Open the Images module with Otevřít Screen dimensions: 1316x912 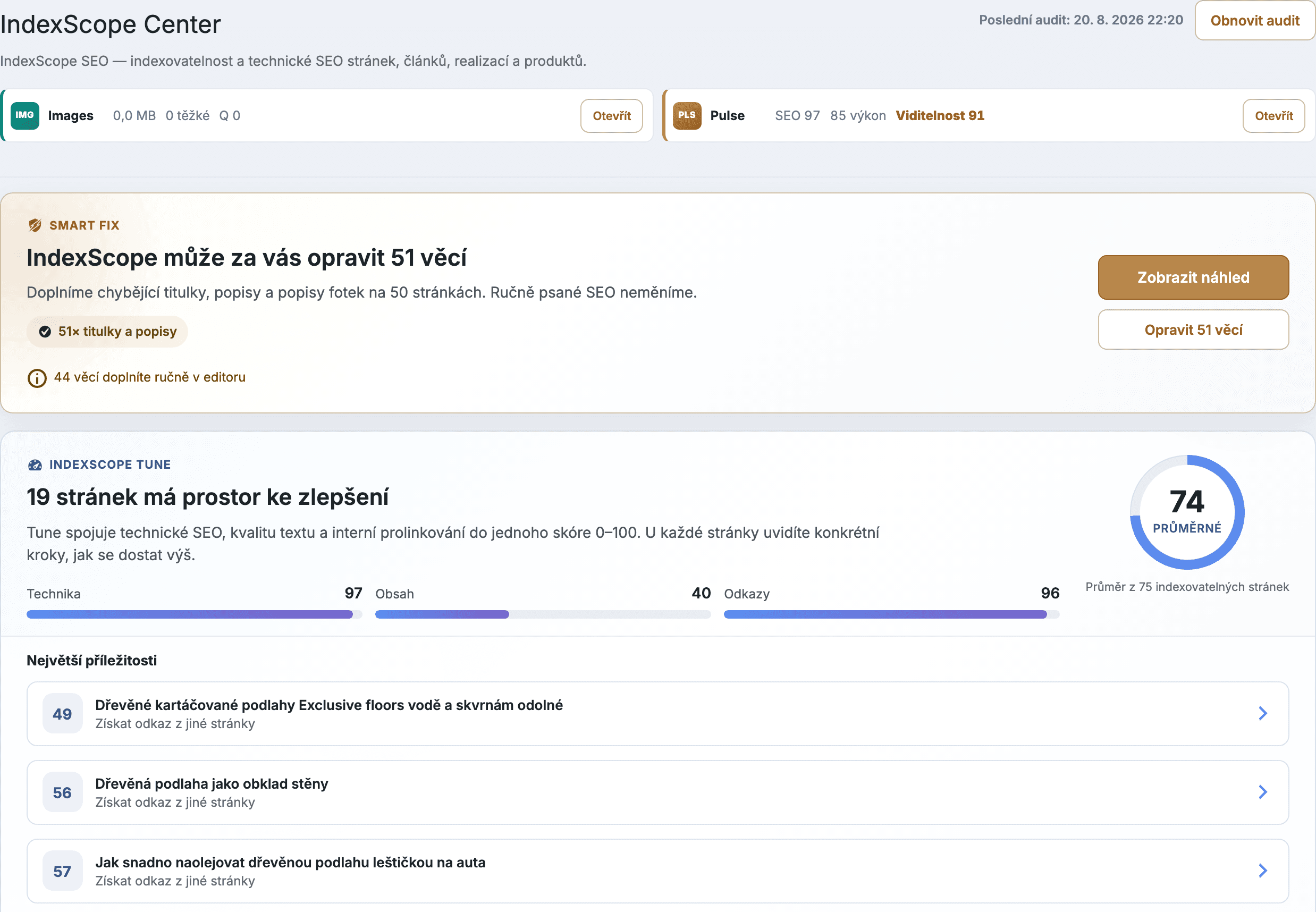coord(611,115)
